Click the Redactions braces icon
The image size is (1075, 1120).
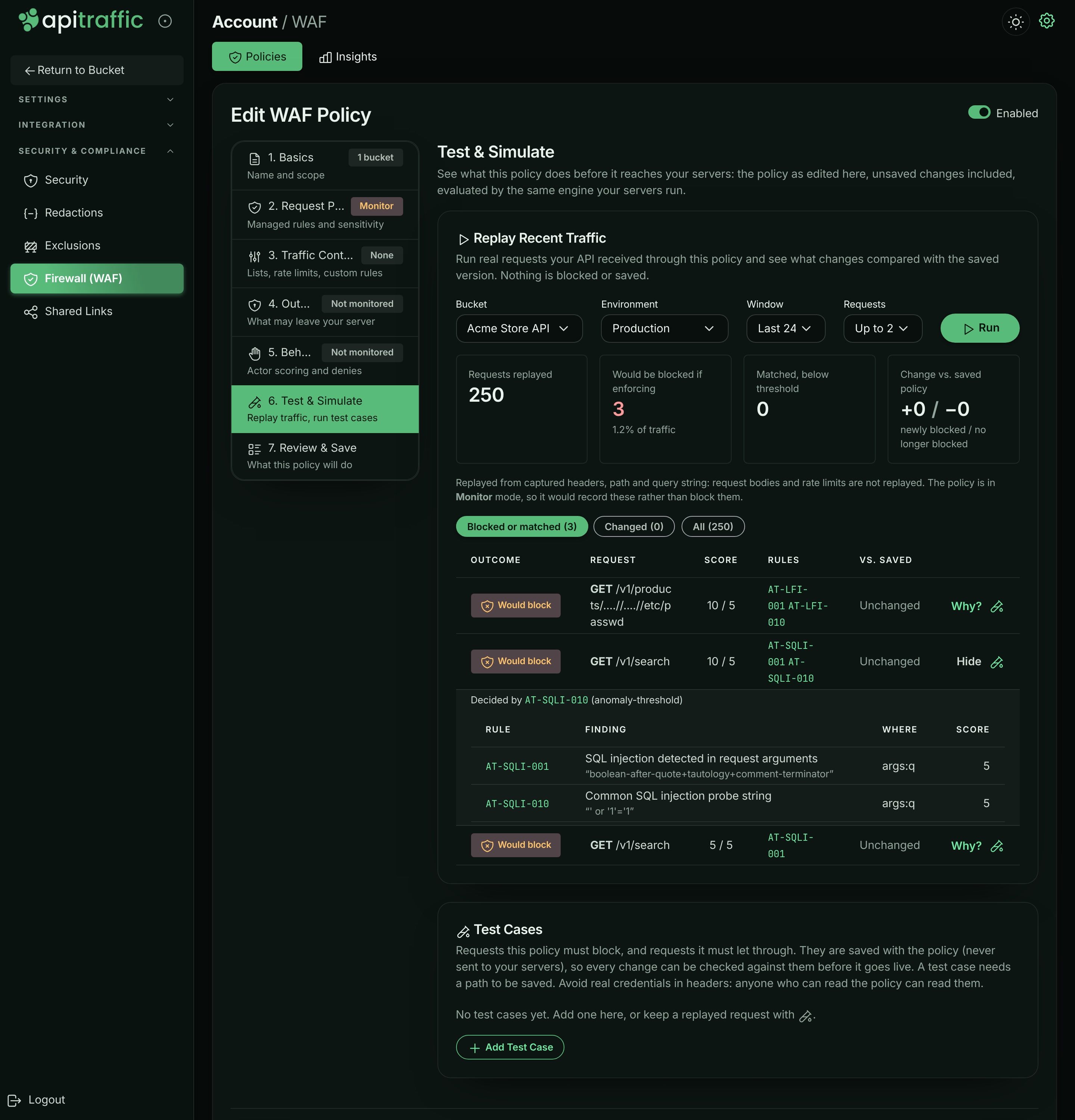[x=31, y=213]
